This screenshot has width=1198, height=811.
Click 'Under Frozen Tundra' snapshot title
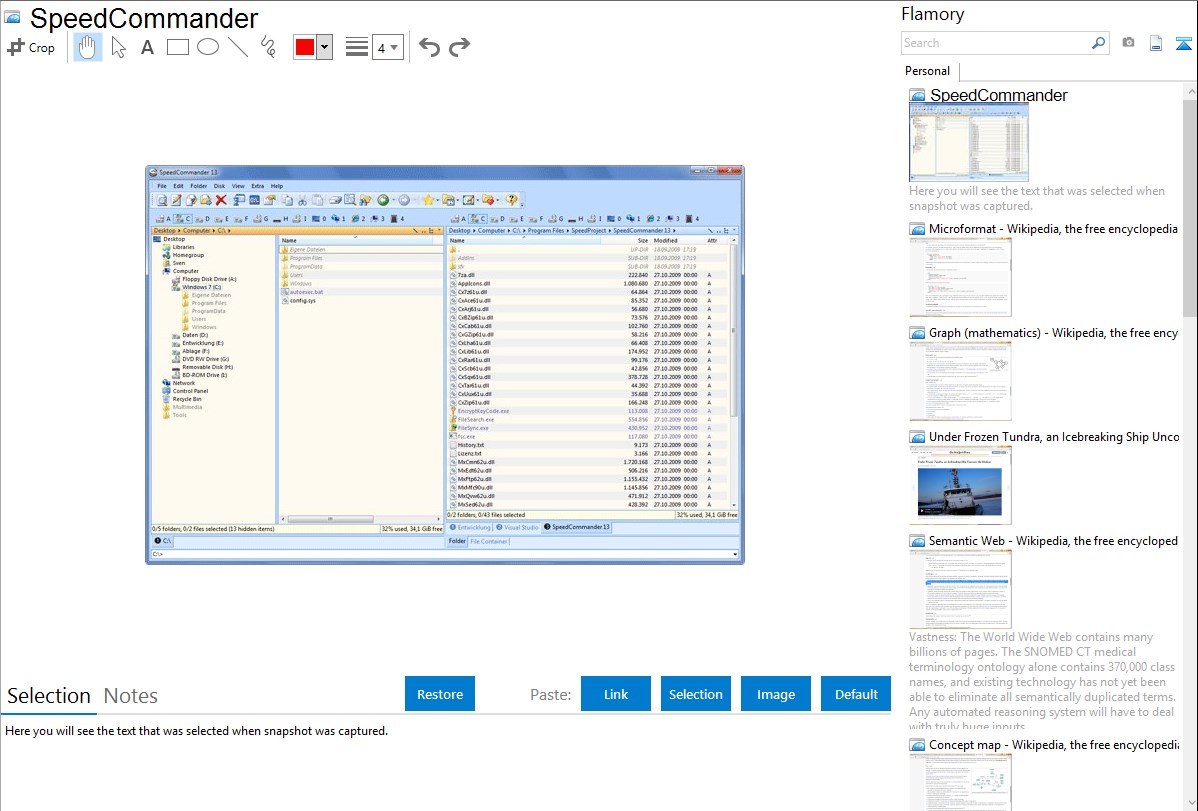1054,436
